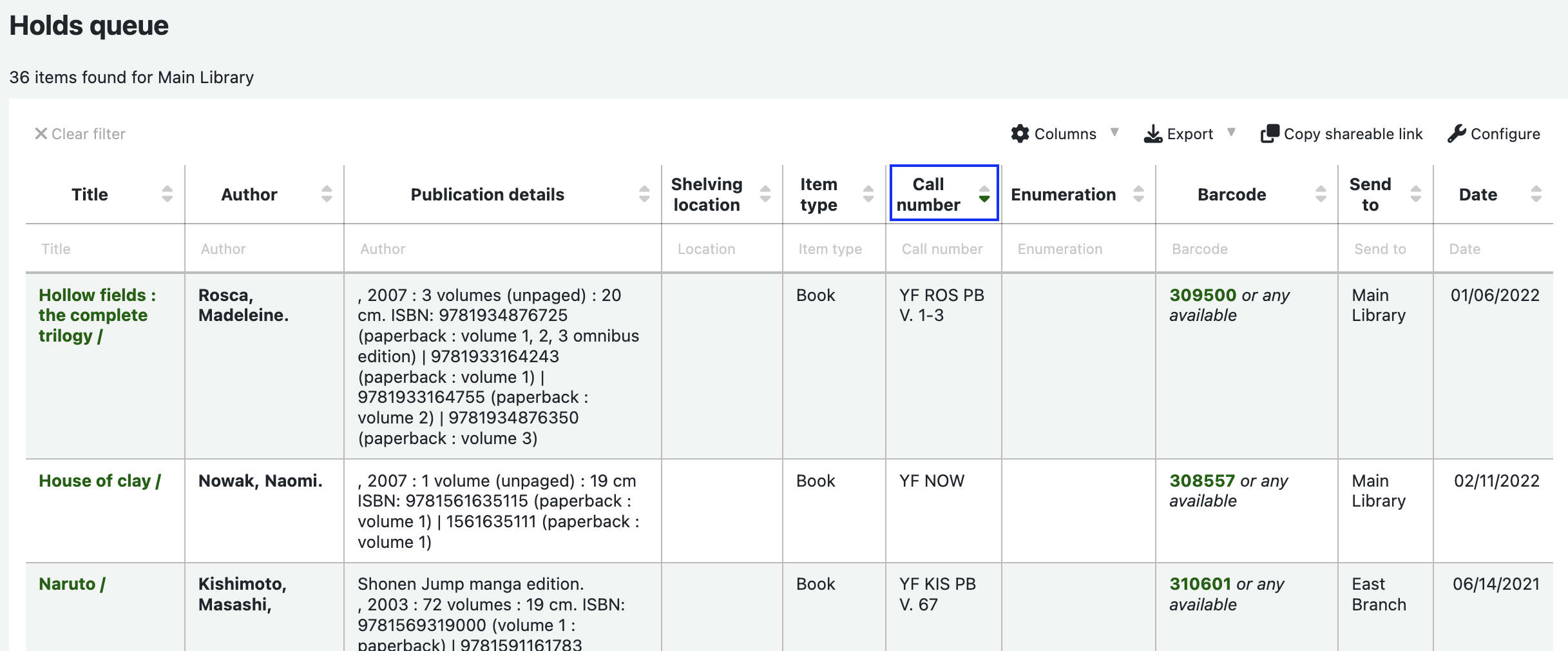Toggle sort on Item type column

click(868, 194)
